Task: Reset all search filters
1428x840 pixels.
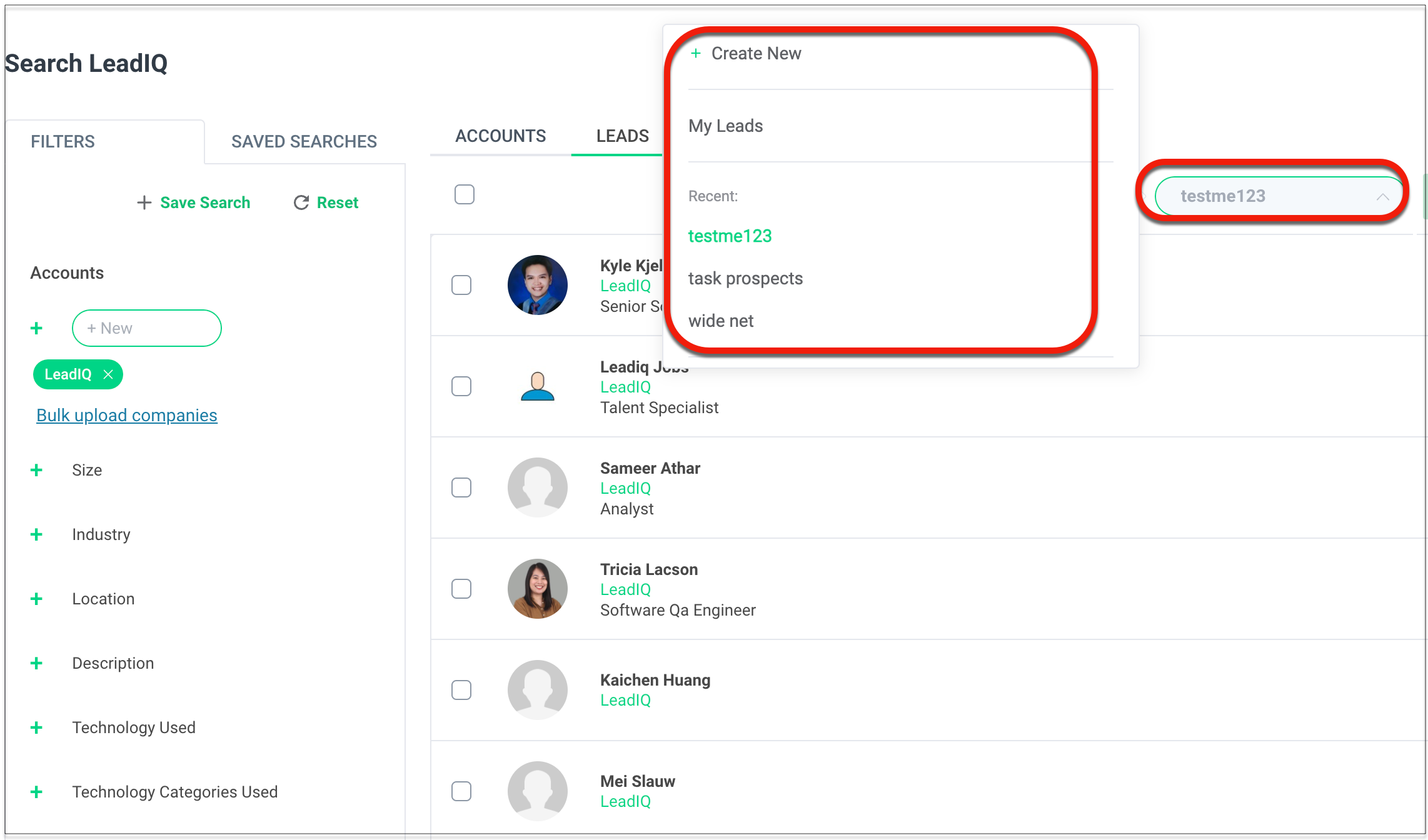Action: 325,202
